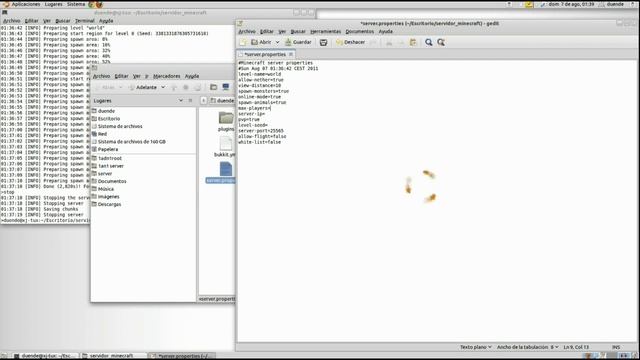Click the clock date in top panel

coord(571,4)
